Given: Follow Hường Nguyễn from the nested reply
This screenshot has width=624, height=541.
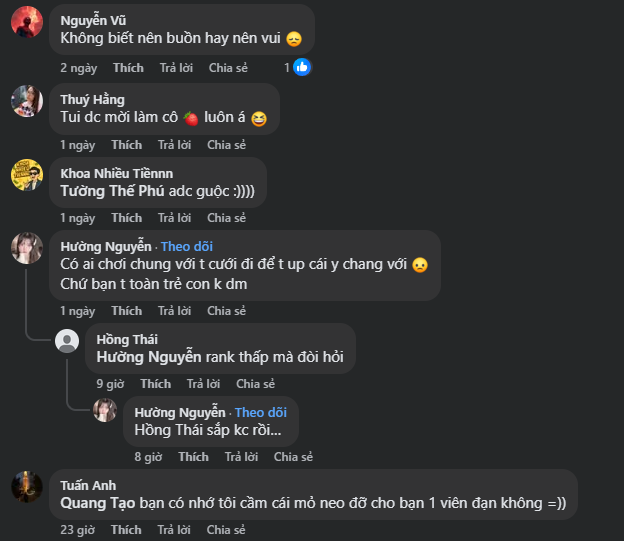Looking at the screenshot, I should point(262,412).
